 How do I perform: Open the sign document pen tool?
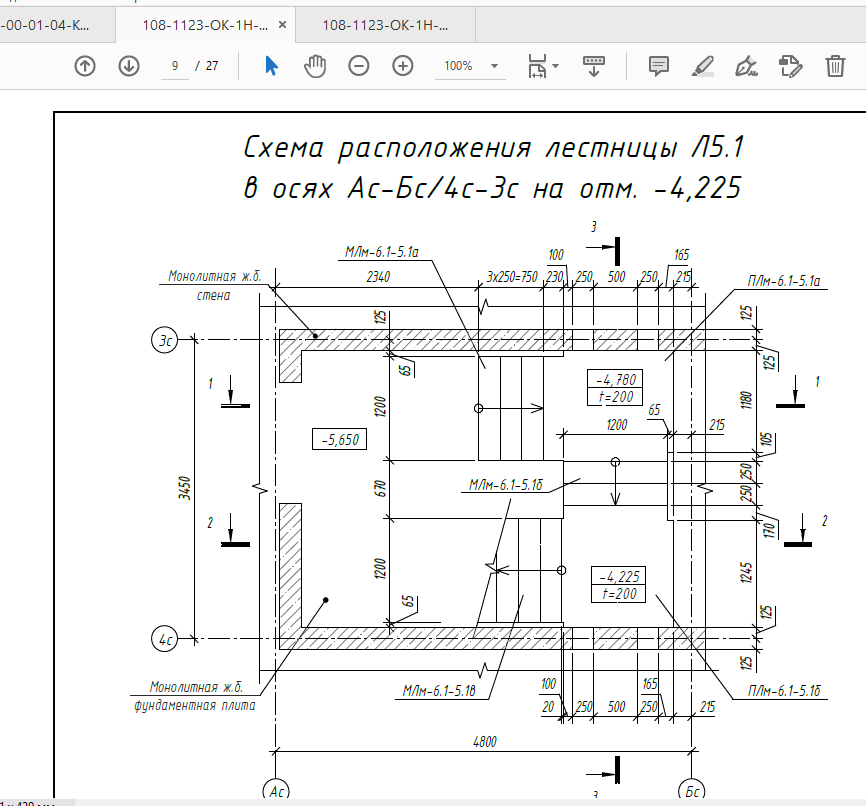pyautogui.click(x=746, y=66)
